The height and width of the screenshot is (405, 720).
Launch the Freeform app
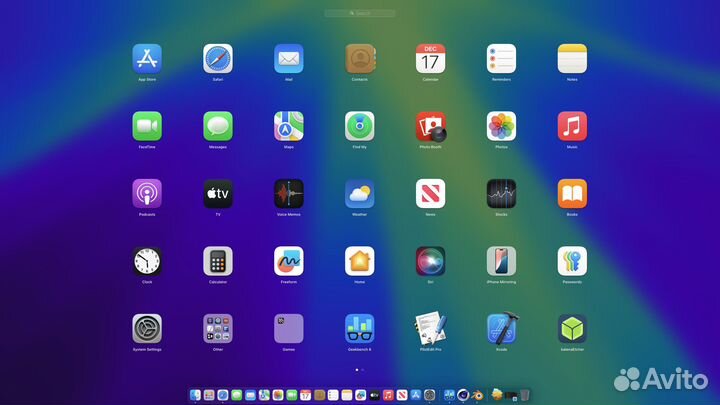click(289, 261)
